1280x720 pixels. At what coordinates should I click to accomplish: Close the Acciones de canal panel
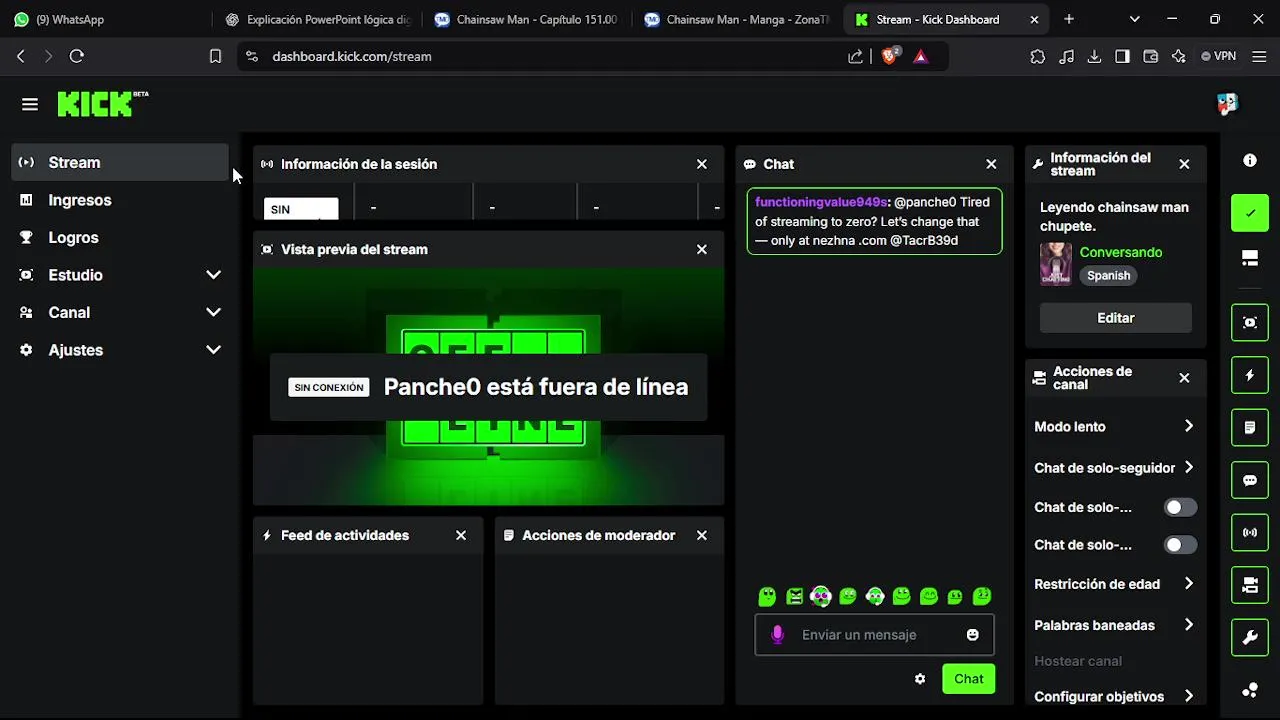coord(1184,378)
